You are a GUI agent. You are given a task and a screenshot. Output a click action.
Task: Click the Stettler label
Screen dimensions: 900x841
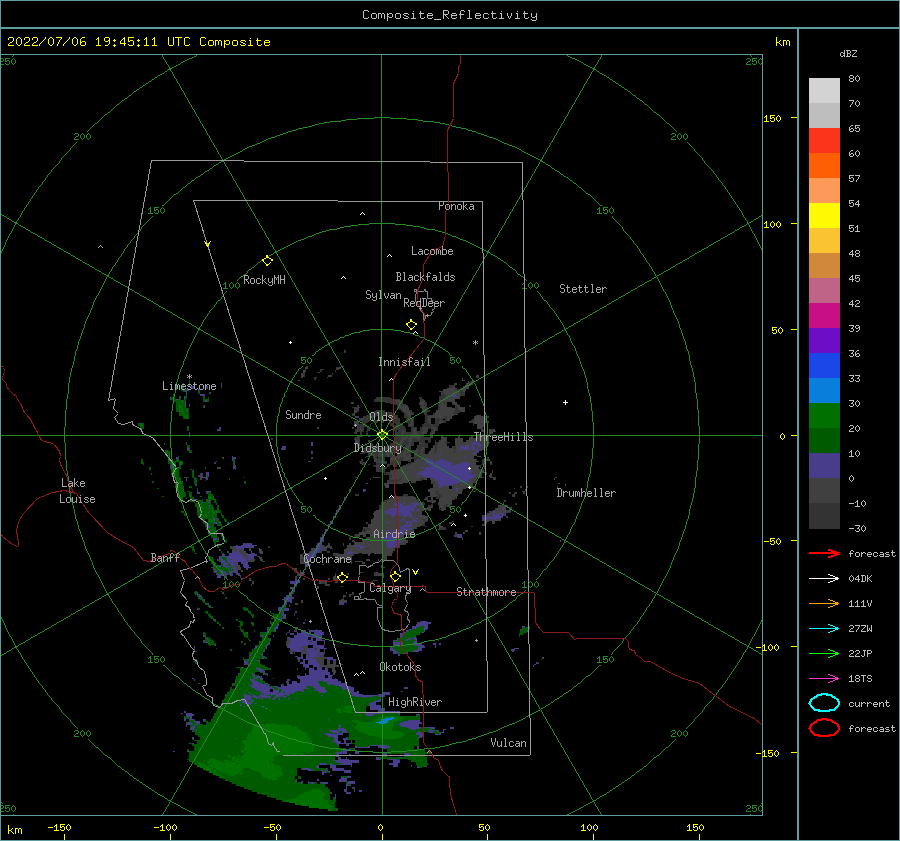(x=583, y=289)
